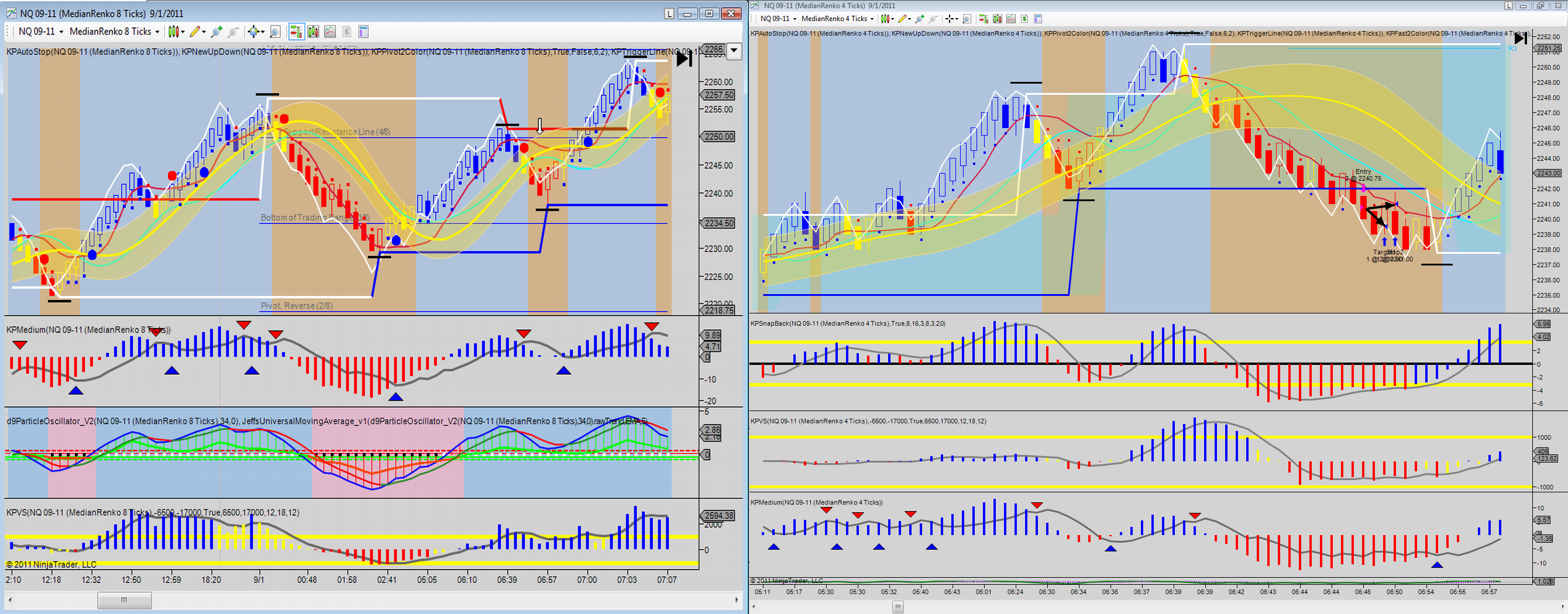Click the left scroll arrow of the 4 Ticks chart
The height and width of the screenshot is (614, 1568).
pyautogui.click(x=755, y=607)
